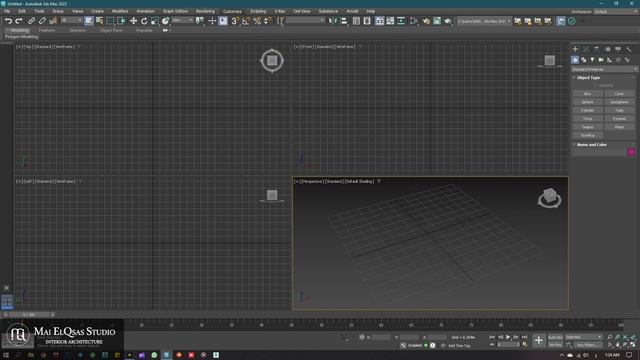Click the Edit Named Selection Sets icon
640x360 pixels.
tap(280, 21)
